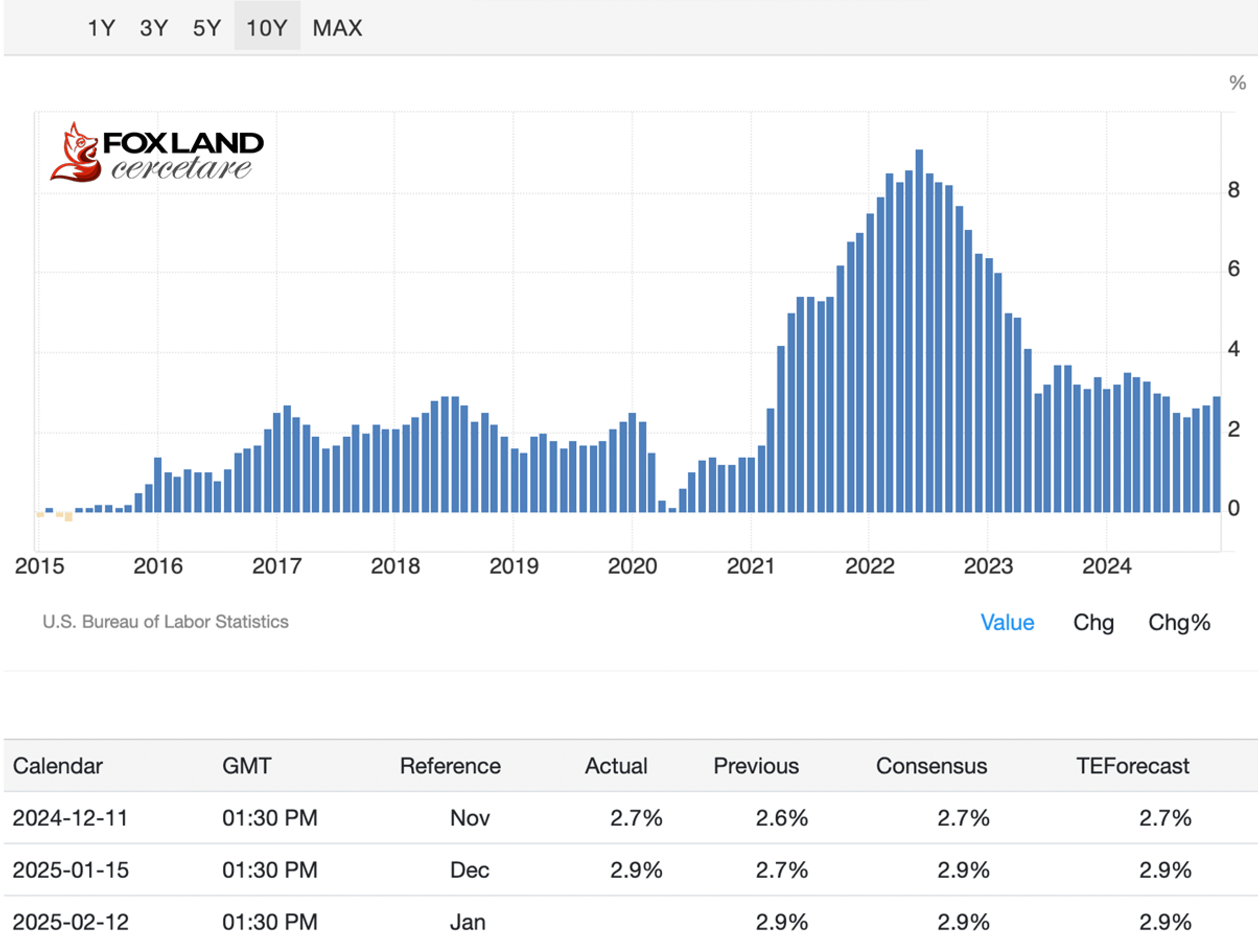Open the 2025-02-12 calendar entry
1258x952 pixels.
tap(71, 922)
